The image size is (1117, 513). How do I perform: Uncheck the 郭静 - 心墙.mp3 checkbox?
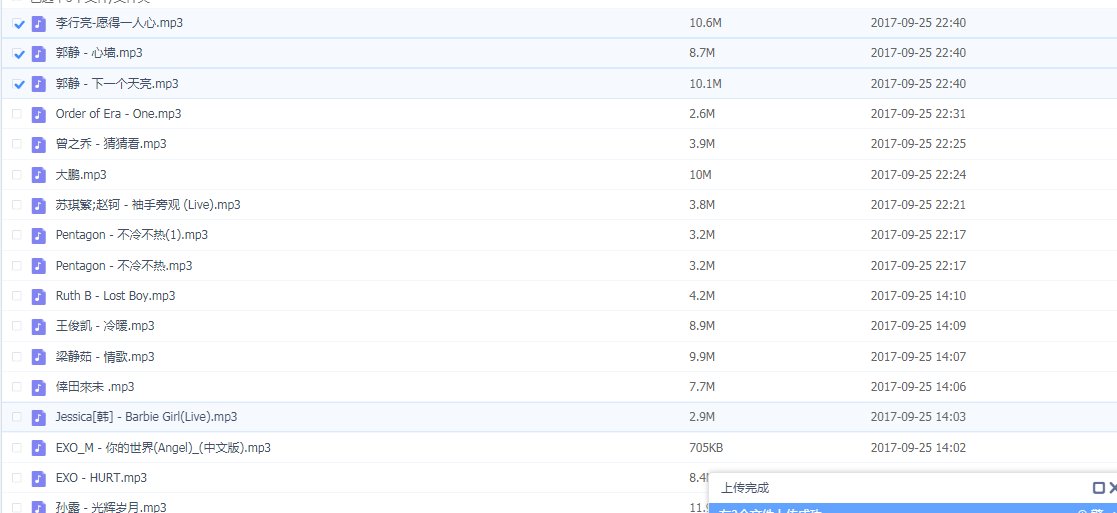click(x=18, y=53)
